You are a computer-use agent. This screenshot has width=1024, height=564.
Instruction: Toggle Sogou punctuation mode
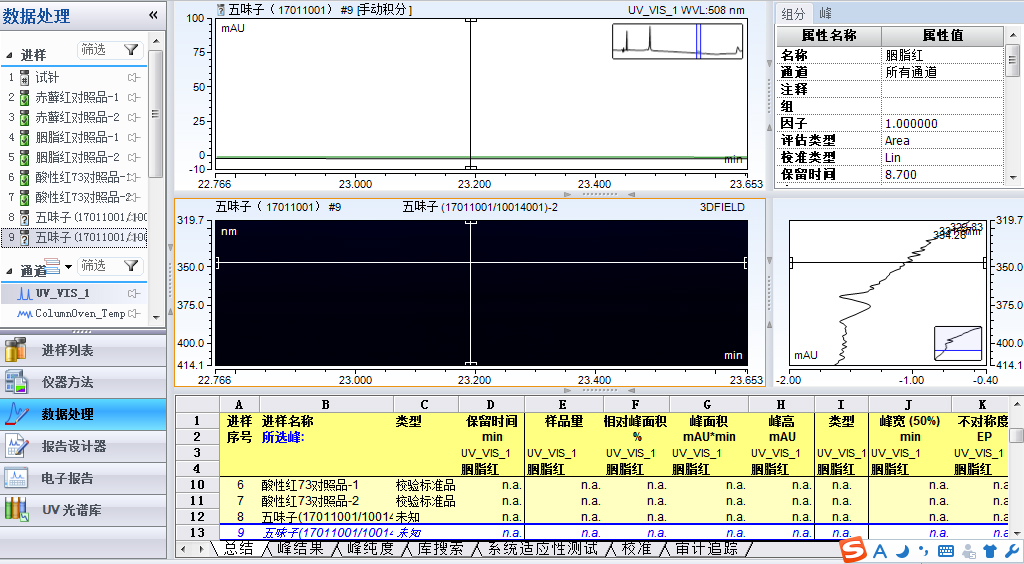tap(924, 552)
